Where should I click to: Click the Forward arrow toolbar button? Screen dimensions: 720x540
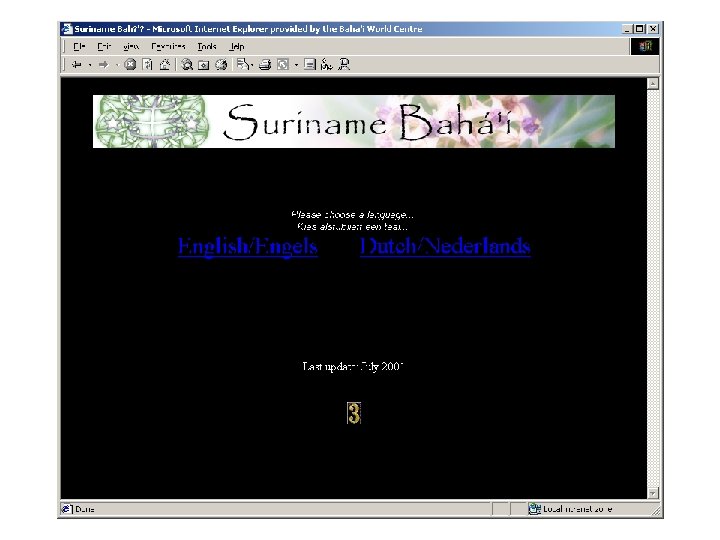pyautogui.click(x=103, y=65)
